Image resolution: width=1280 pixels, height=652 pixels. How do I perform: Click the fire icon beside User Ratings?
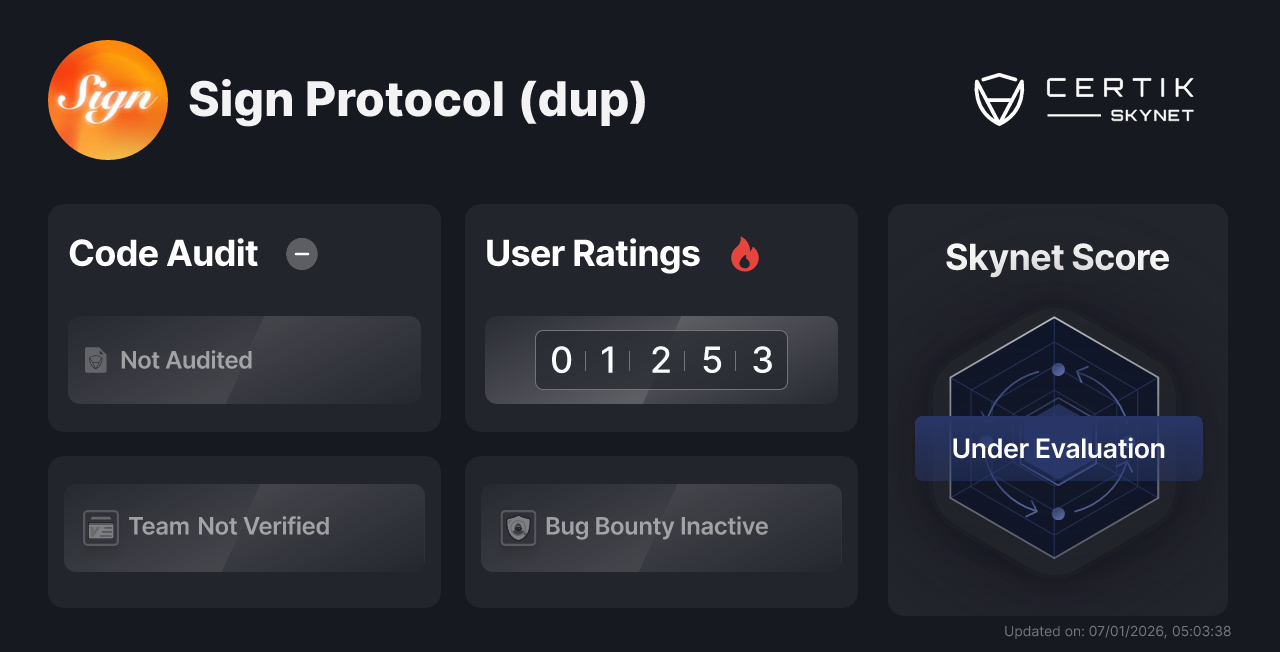point(744,256)
